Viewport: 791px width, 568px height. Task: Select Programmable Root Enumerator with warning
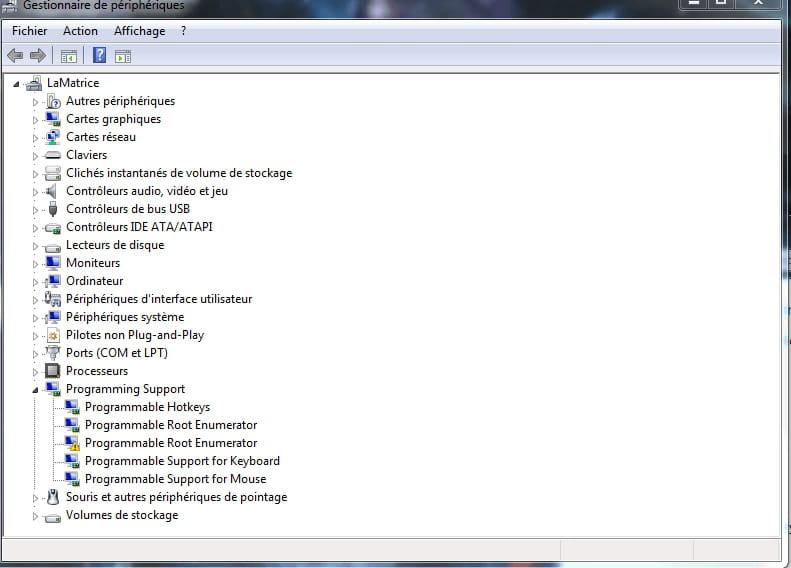171,443
